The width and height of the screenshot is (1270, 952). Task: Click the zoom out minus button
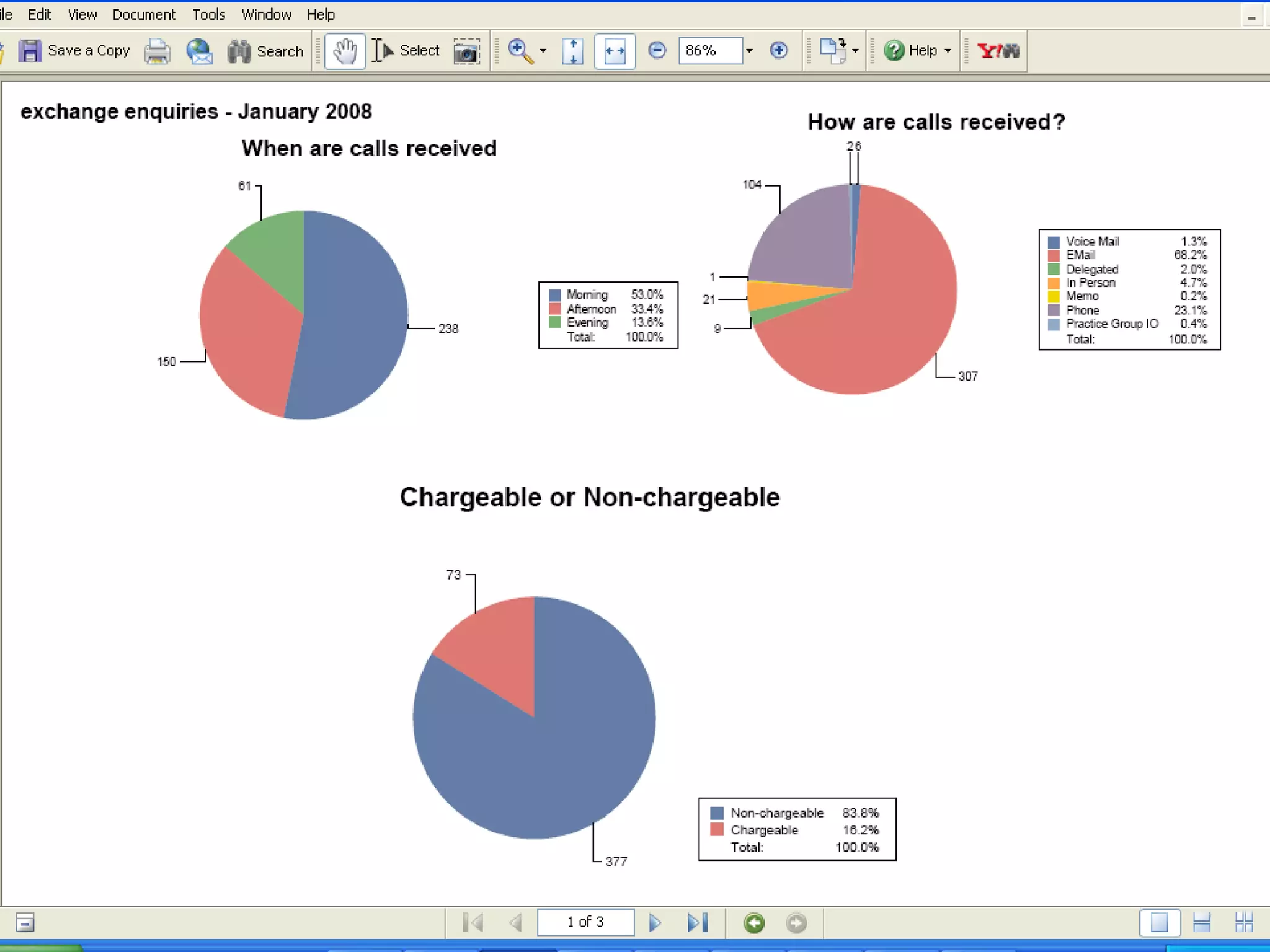coord(657,50)
